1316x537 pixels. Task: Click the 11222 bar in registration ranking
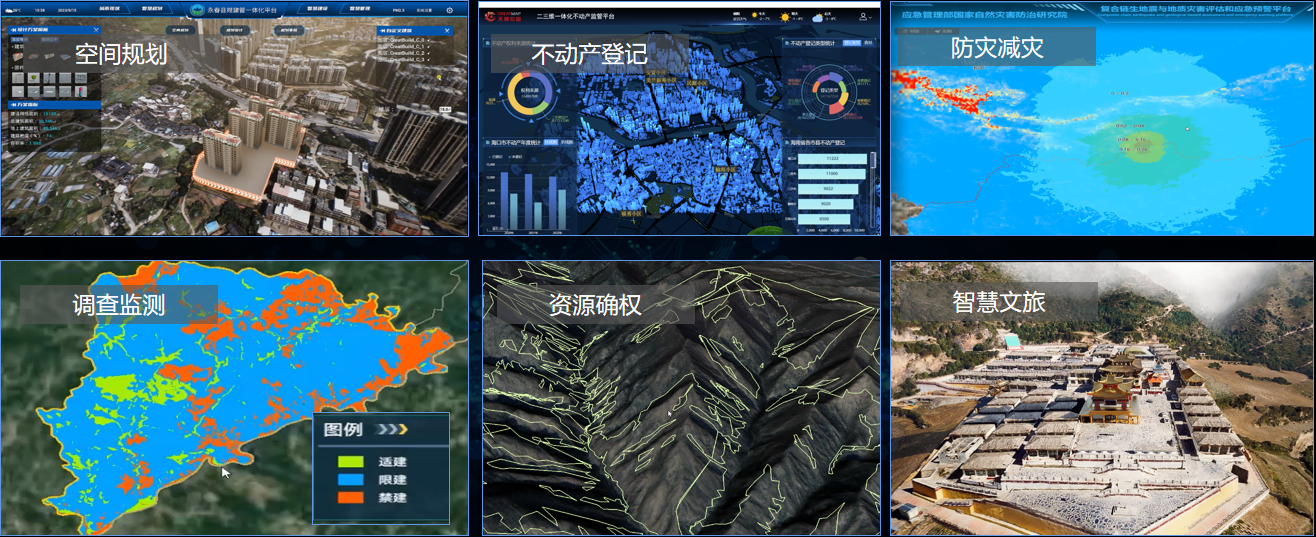(832, 158)
